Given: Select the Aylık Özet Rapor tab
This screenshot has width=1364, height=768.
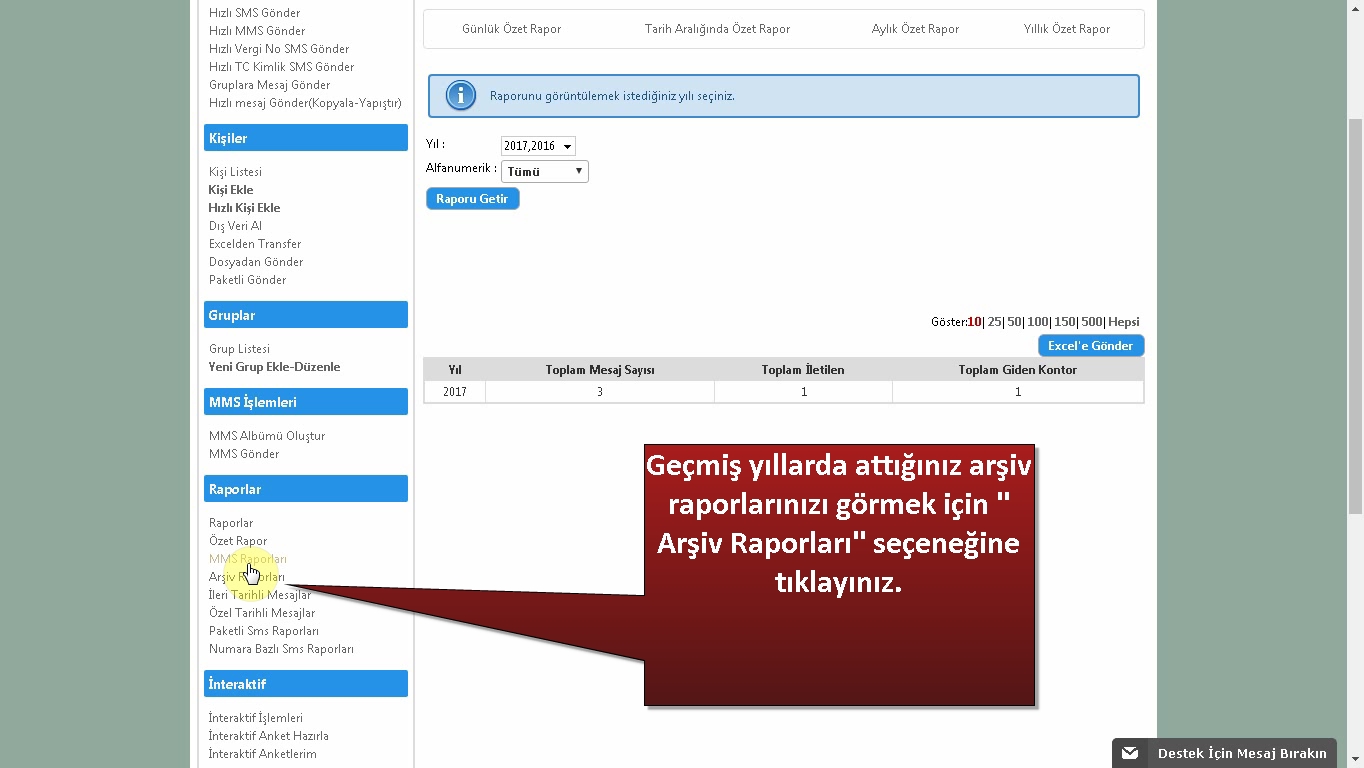Looking at the screenshot, I should [x=915, y=29].
